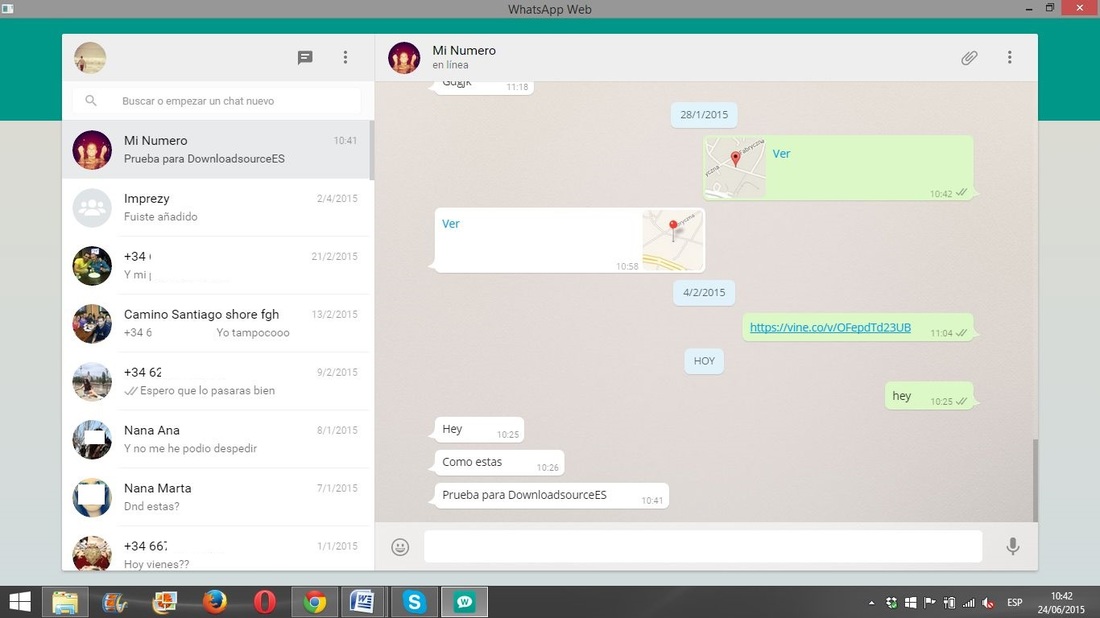Focus the message text input box

point(703,546)
